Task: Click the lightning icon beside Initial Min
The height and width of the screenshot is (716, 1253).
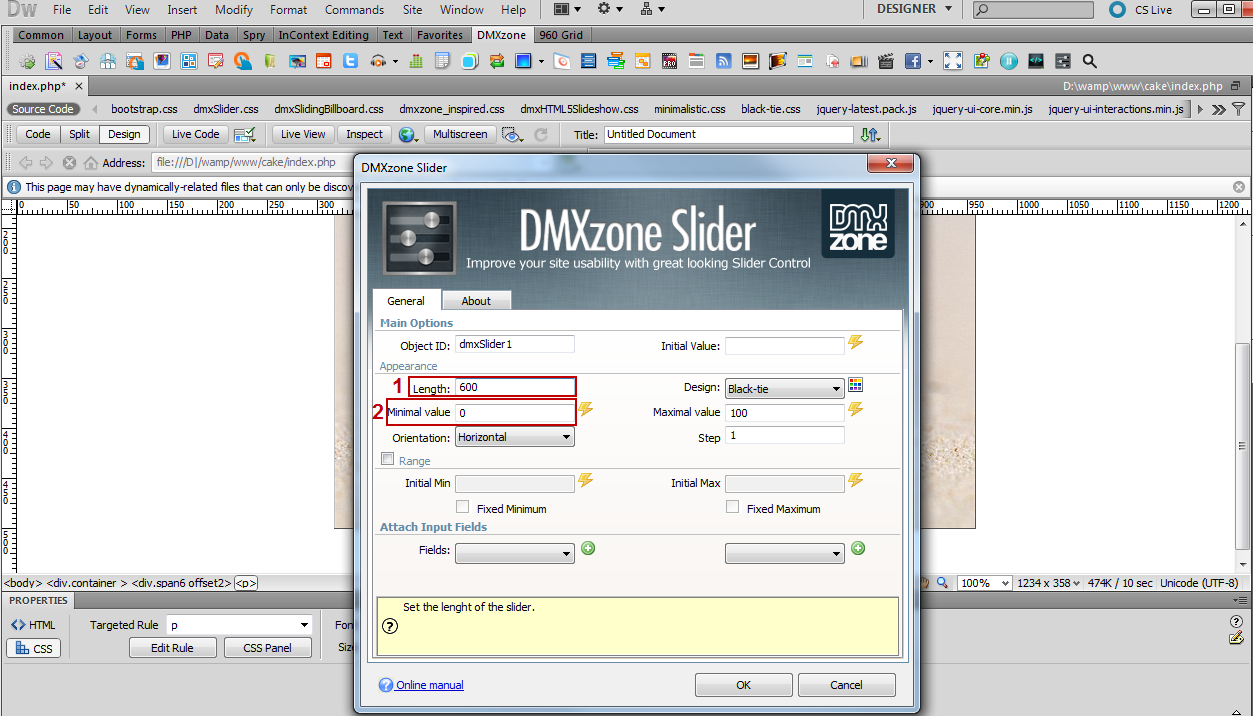Action: pos(586,481)
